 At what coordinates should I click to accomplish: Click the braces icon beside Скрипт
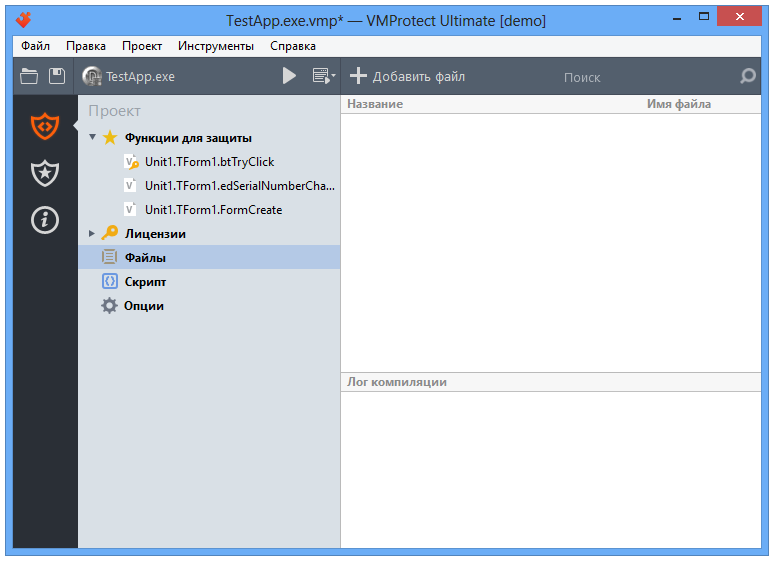coord(110,281)
